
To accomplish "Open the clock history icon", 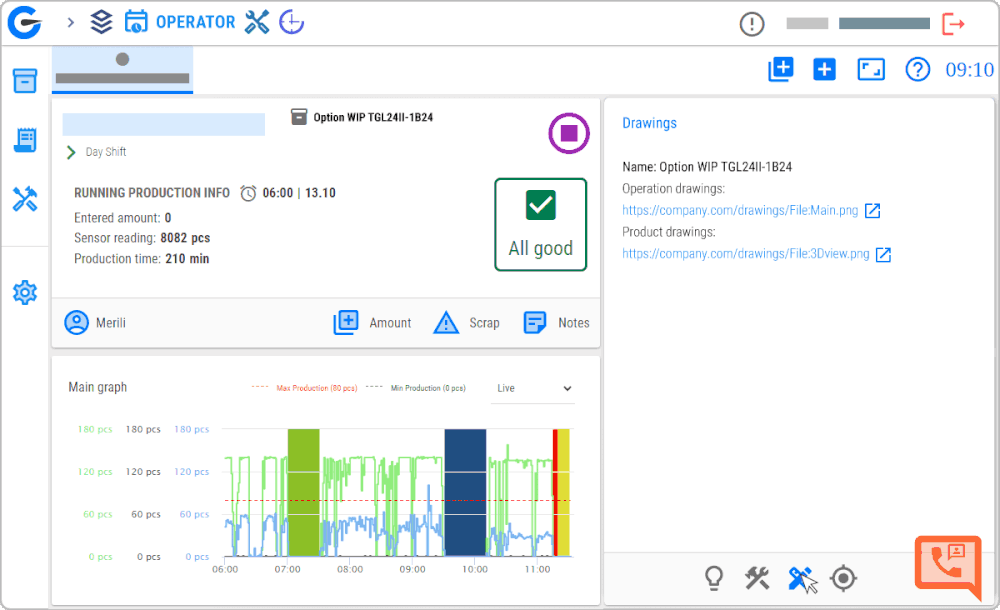I will click(291, 22).
